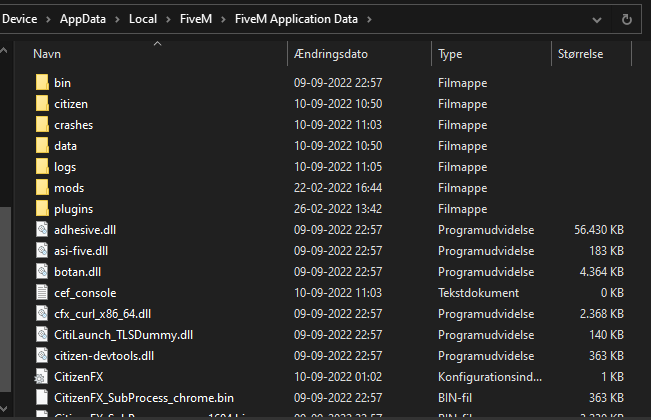Go to AppData breadcrumb in path
The image size is (651, 420).
83,19
